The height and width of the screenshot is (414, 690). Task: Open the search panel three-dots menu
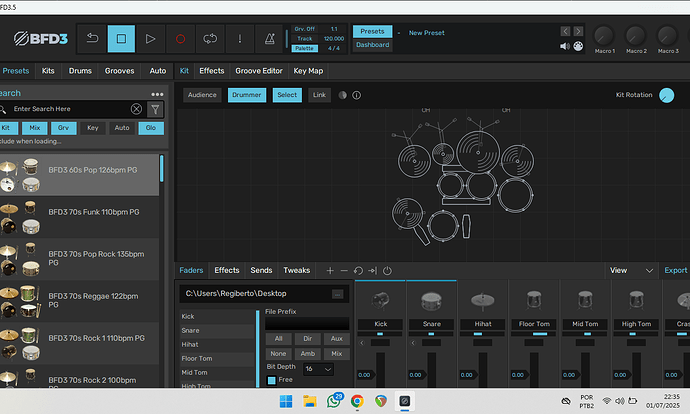click(x=157, y=94)
